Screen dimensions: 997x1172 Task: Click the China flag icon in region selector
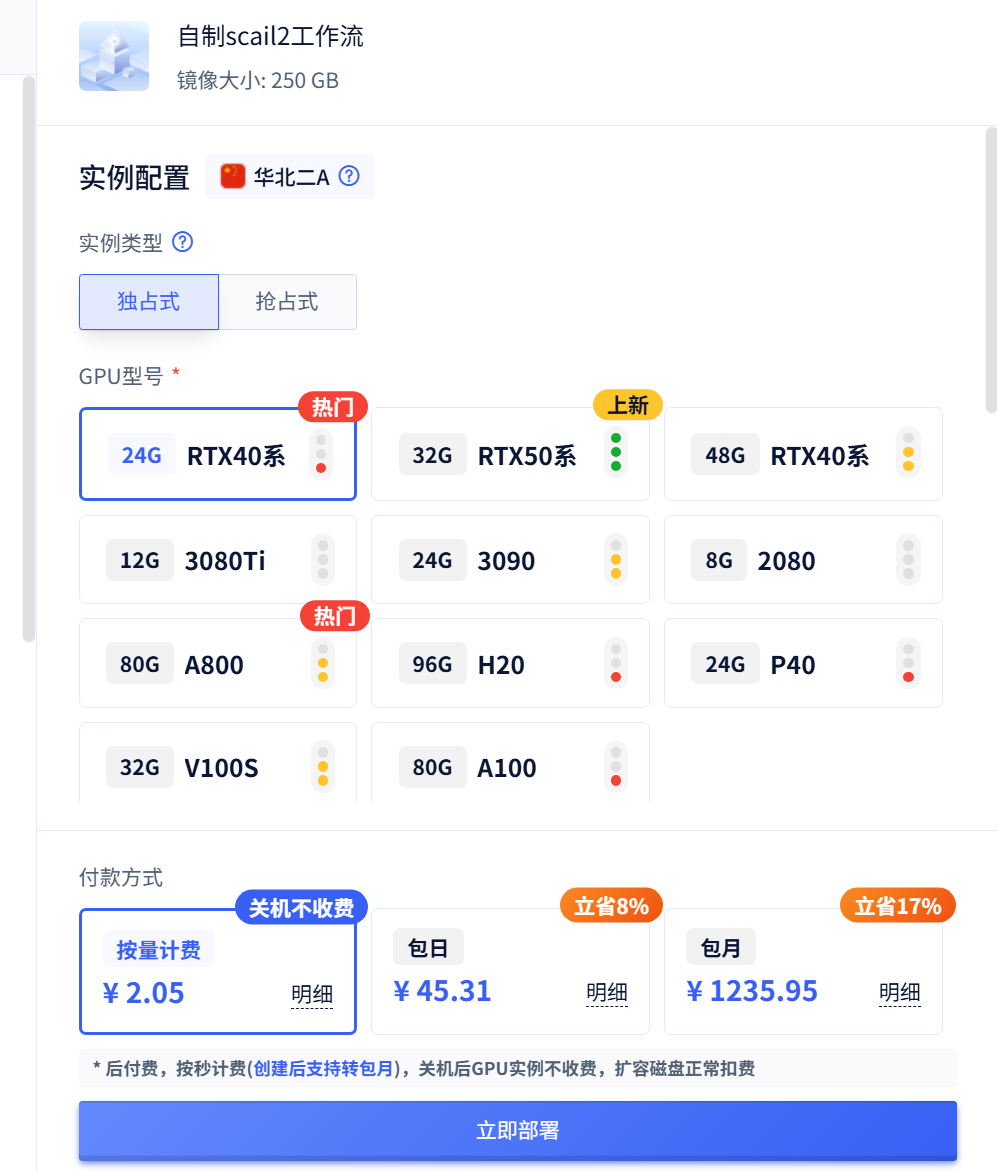click(232, 176)
